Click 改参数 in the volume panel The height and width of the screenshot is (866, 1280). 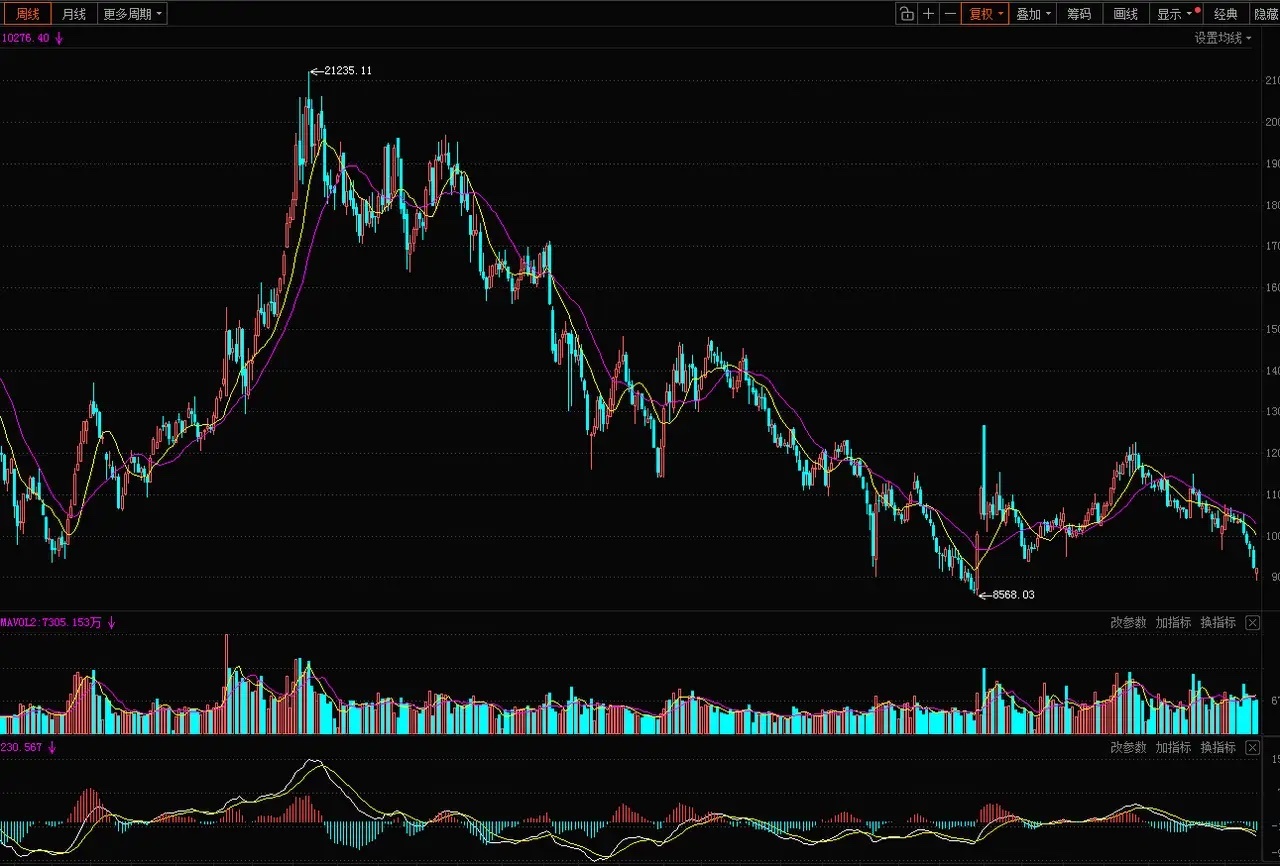[x=1128, y=622]
